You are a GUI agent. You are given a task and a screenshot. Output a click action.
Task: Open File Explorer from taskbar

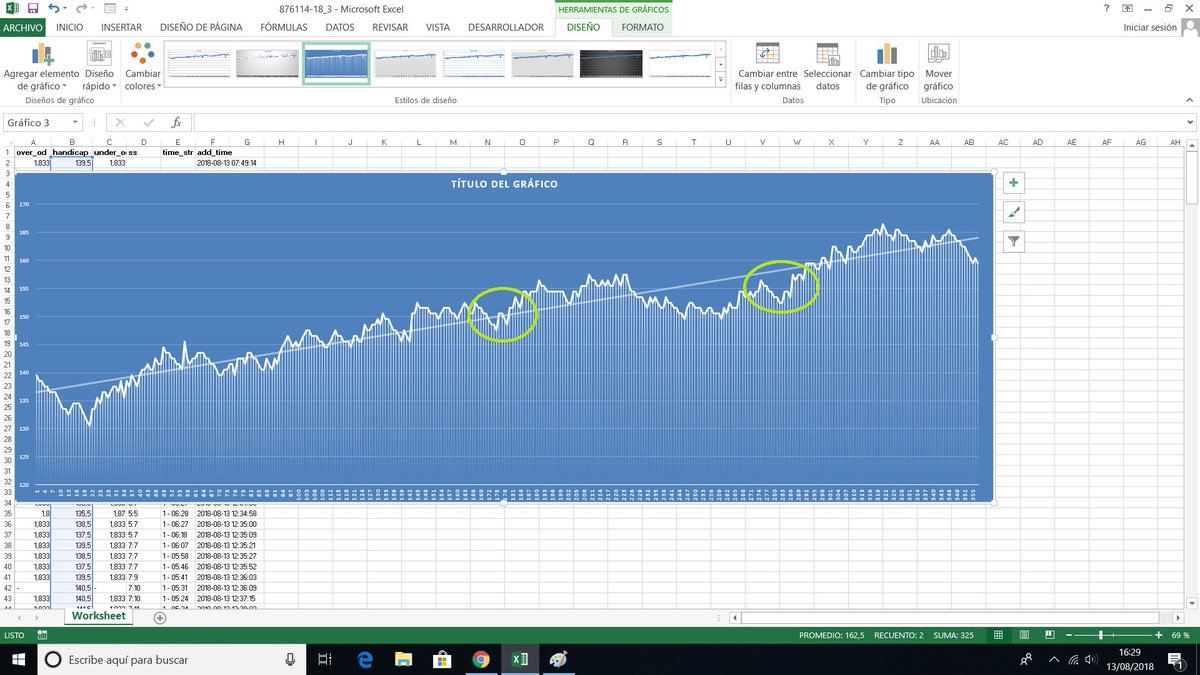click(x=403, y=659)
